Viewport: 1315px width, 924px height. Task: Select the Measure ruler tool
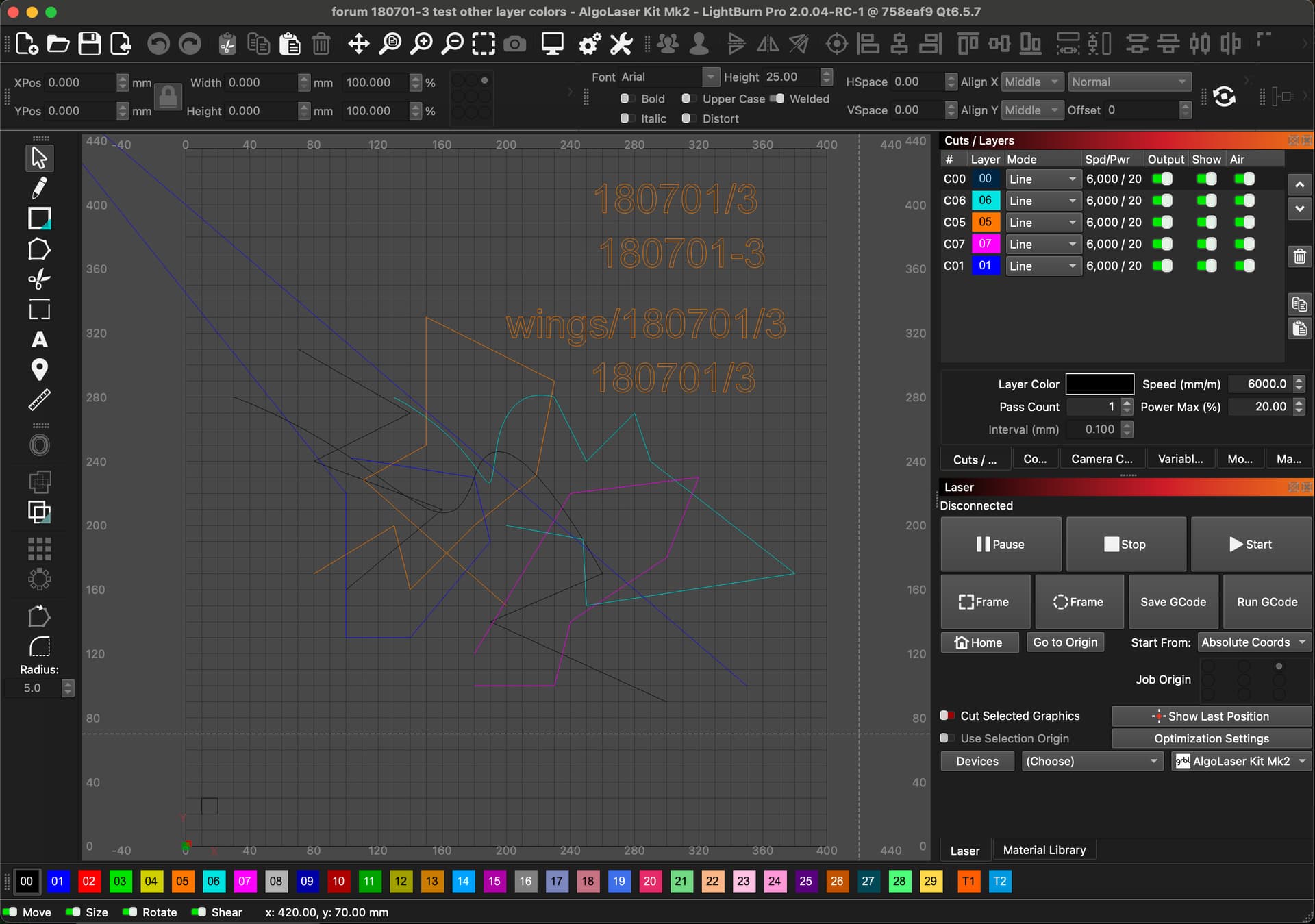pyautogui.click(x=39, y=400)
